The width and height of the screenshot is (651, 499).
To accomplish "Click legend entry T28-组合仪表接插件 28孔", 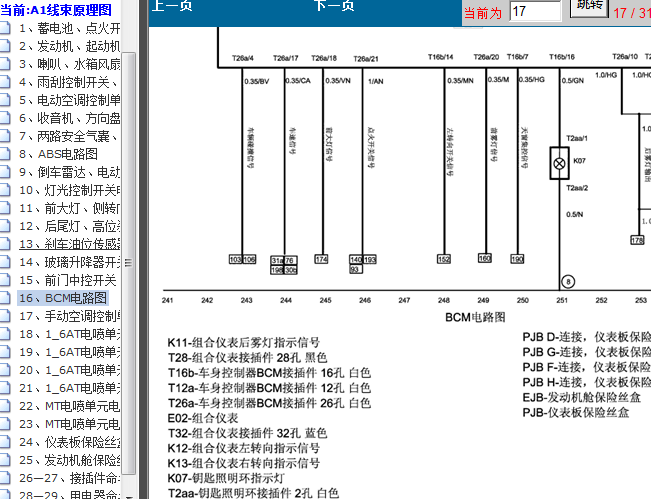I will click(247, 357).
